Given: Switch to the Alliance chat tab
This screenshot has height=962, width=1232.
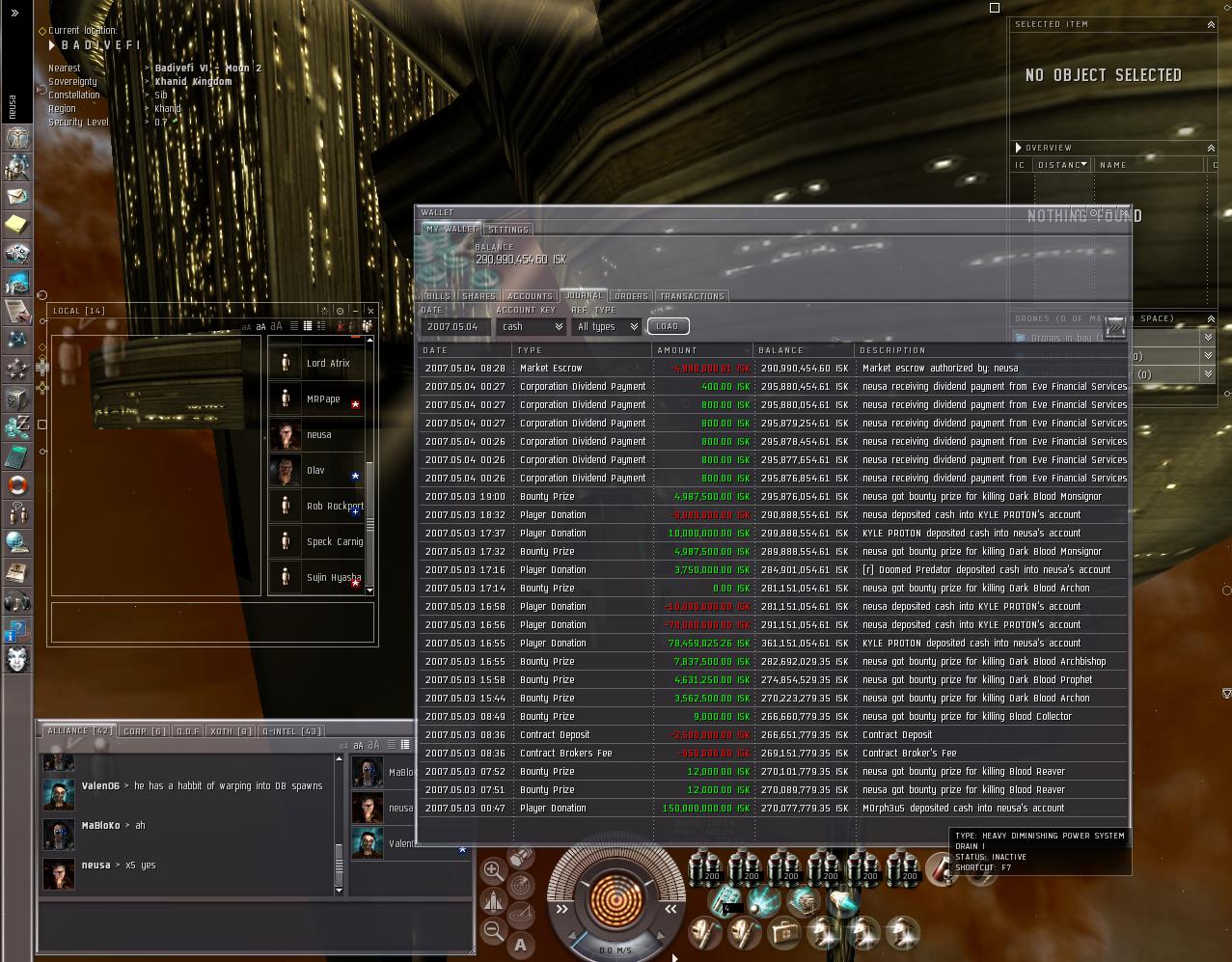Looking at the screenshot, I should [78, 730].
